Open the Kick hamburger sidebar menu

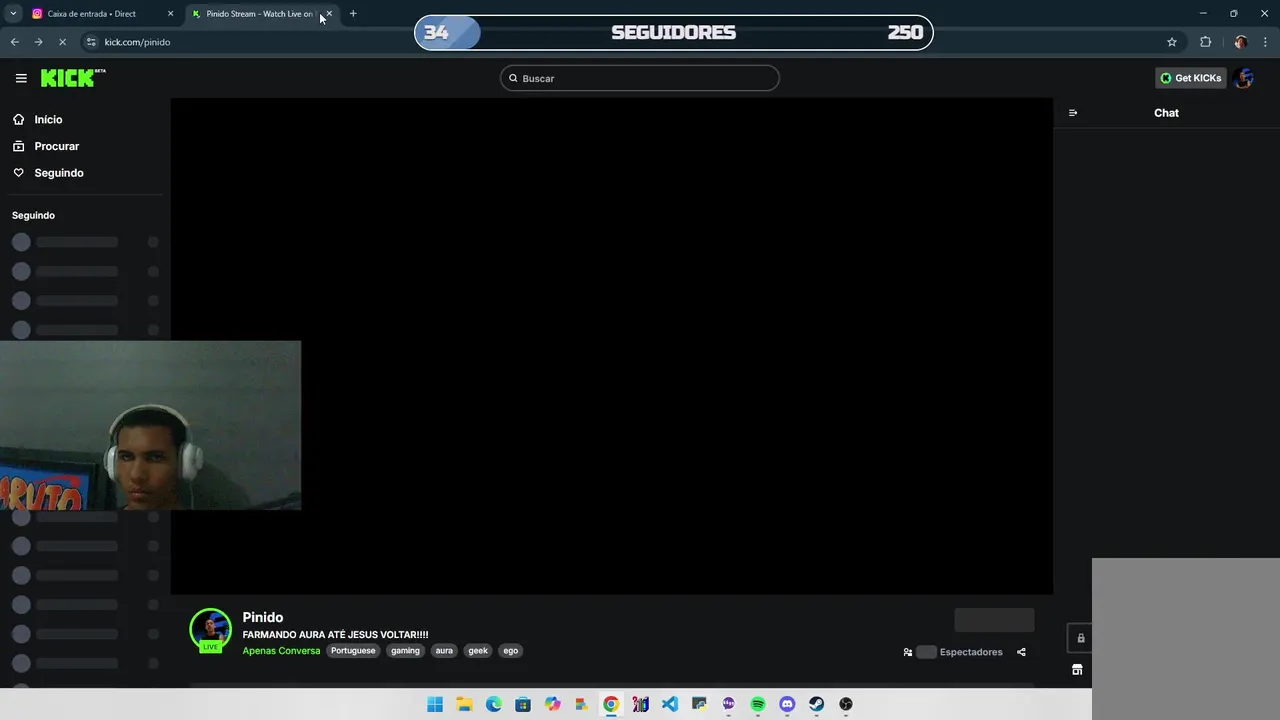click(x=21, y=78)
